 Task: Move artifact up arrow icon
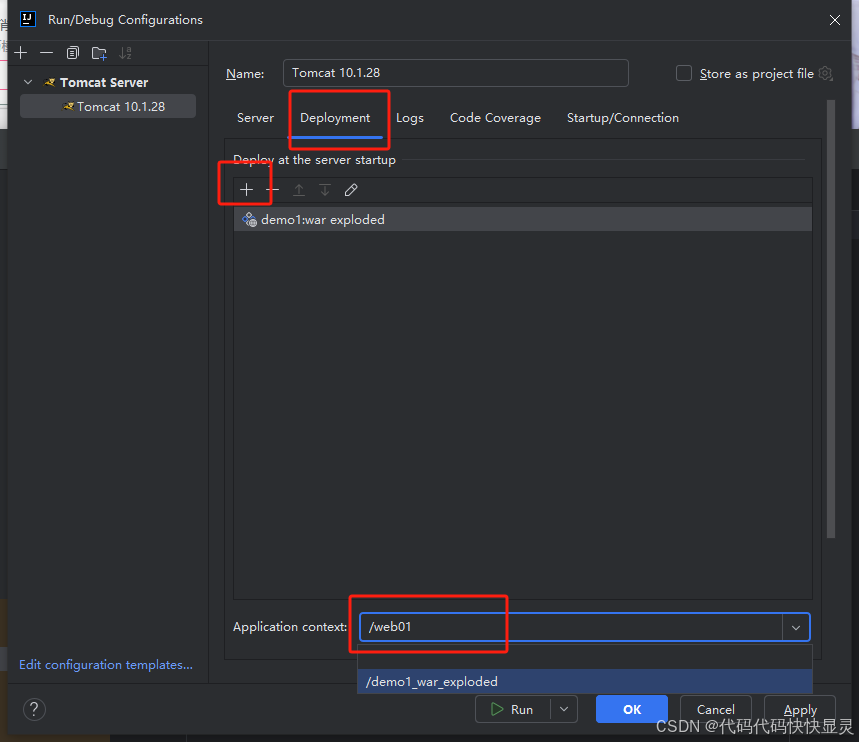click(299, 190)
